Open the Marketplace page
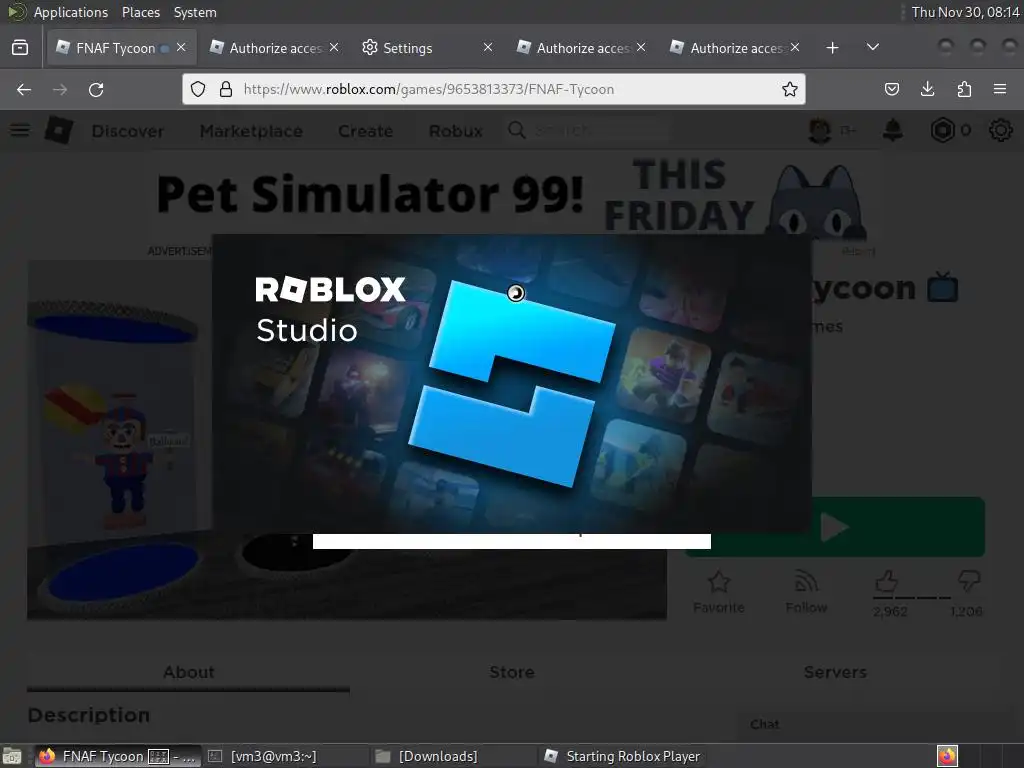Image resolution: width=1024 pixels, height=768 pixels. pyautogui.click(x=251, y=131)
